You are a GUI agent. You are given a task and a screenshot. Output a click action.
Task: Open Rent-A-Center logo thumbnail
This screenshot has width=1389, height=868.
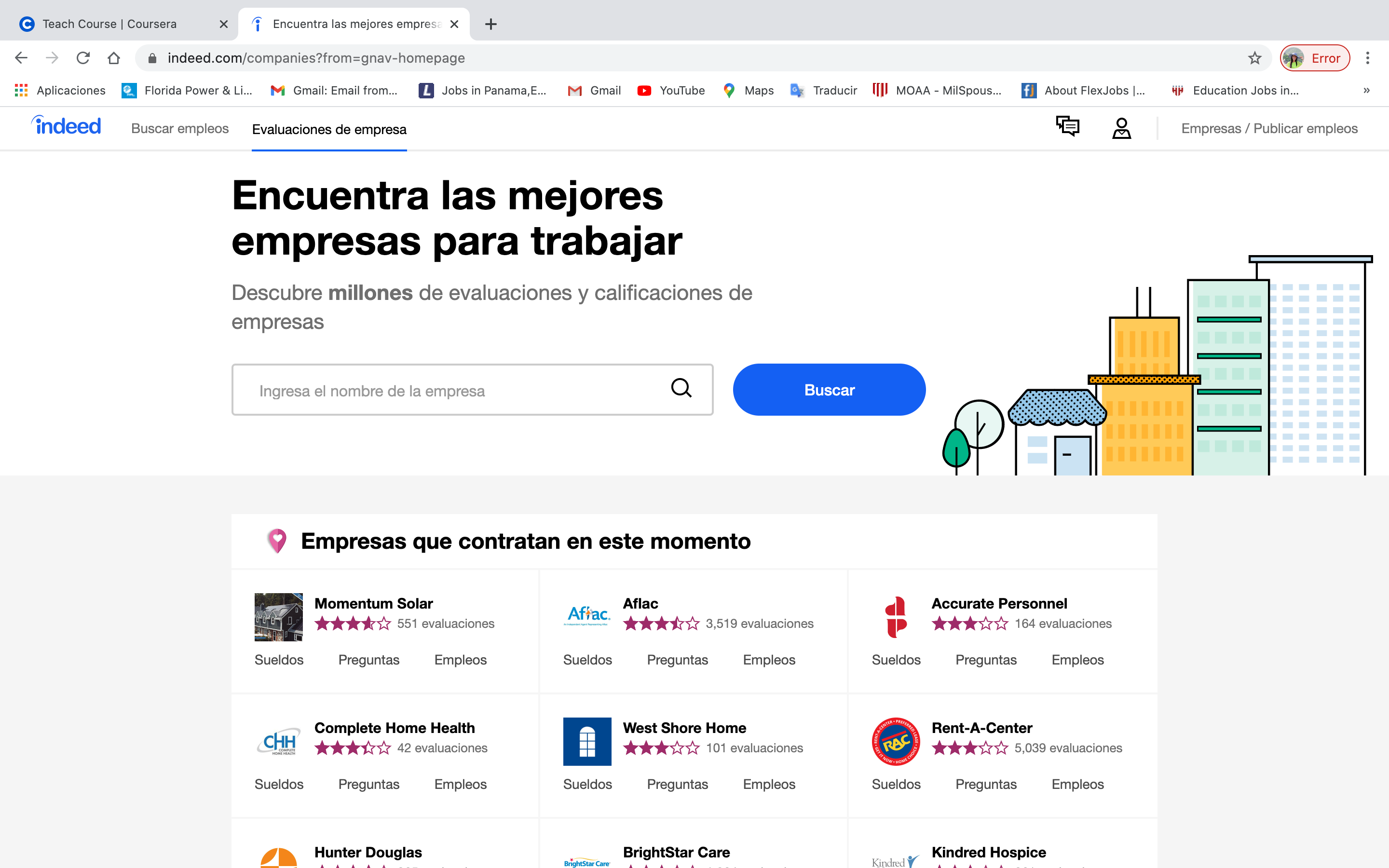click(896, 741)
